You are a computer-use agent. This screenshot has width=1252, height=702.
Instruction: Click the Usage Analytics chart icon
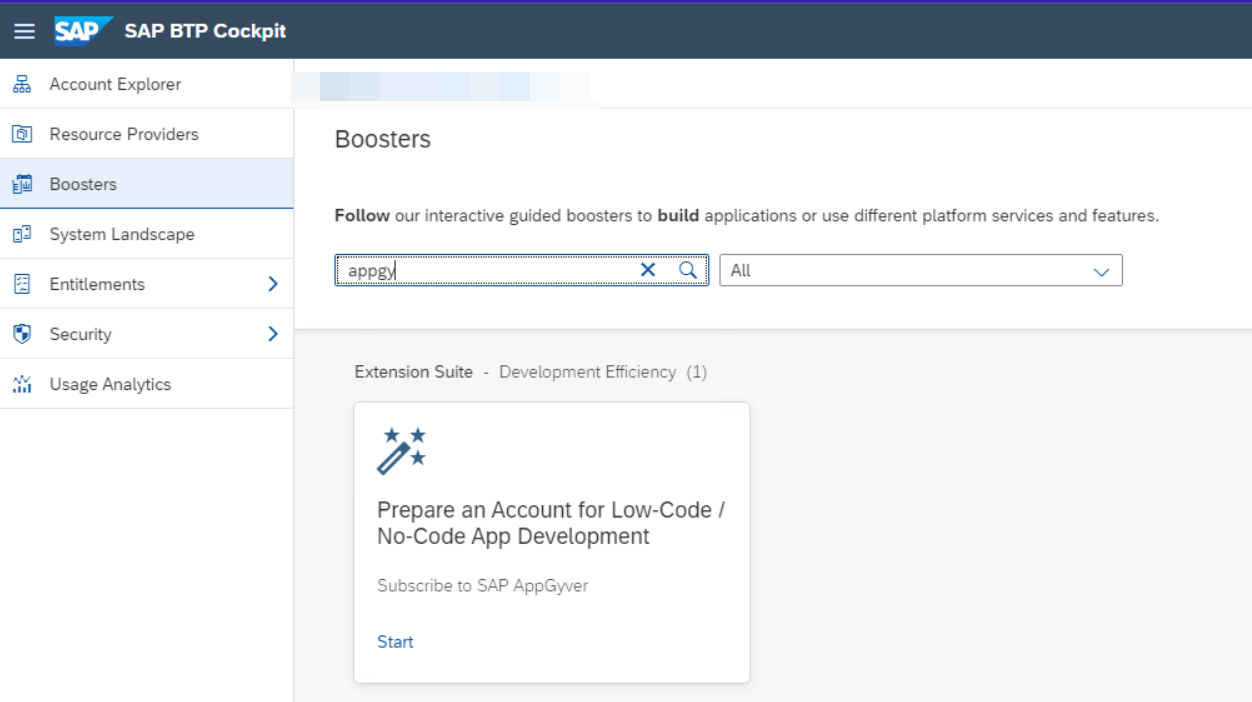(x=22, y=384)
